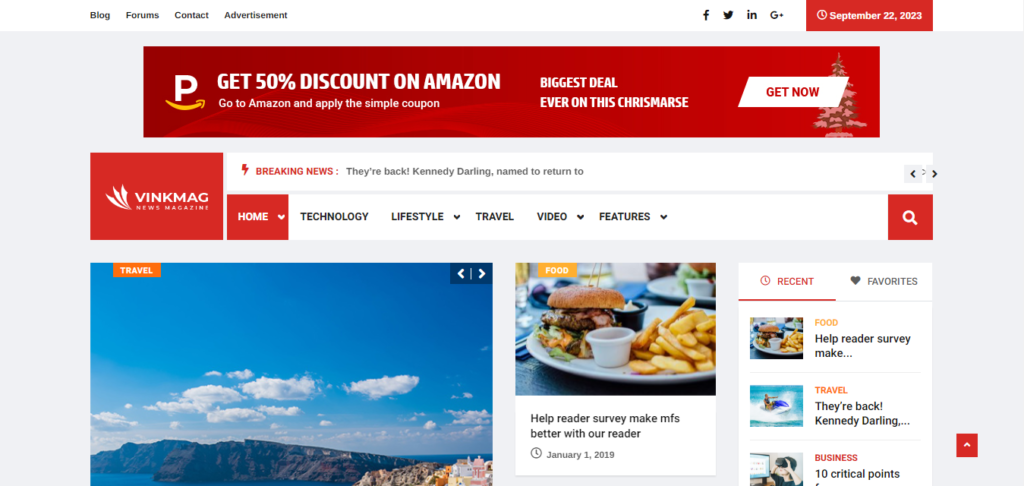Open the Technology menu item
Viewport: 1024px width, 486px height.
click(334, 217)
